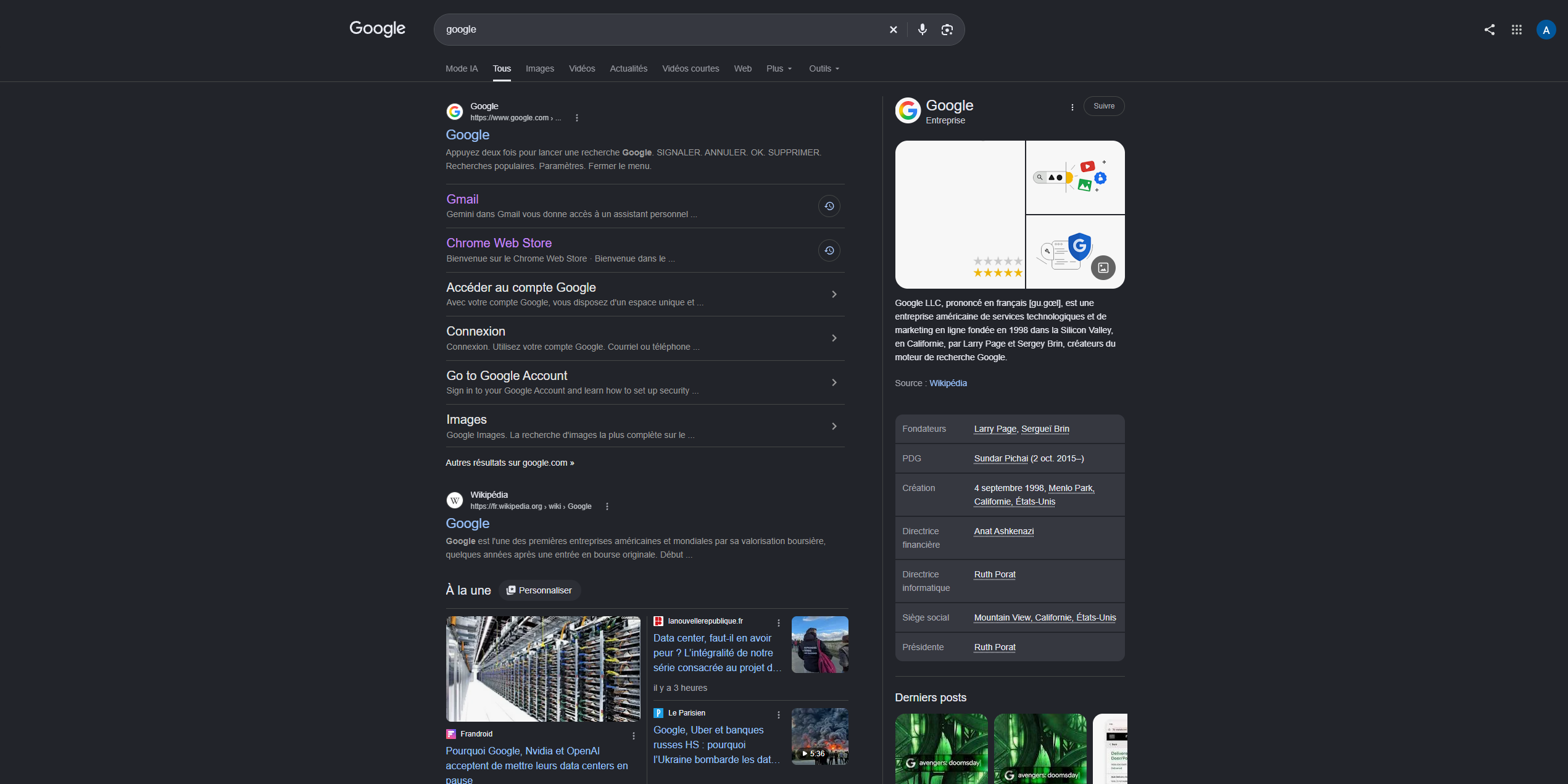Screen dimensions: 1568x784
Task: Click the Personnaliser button
Action: 539,590
